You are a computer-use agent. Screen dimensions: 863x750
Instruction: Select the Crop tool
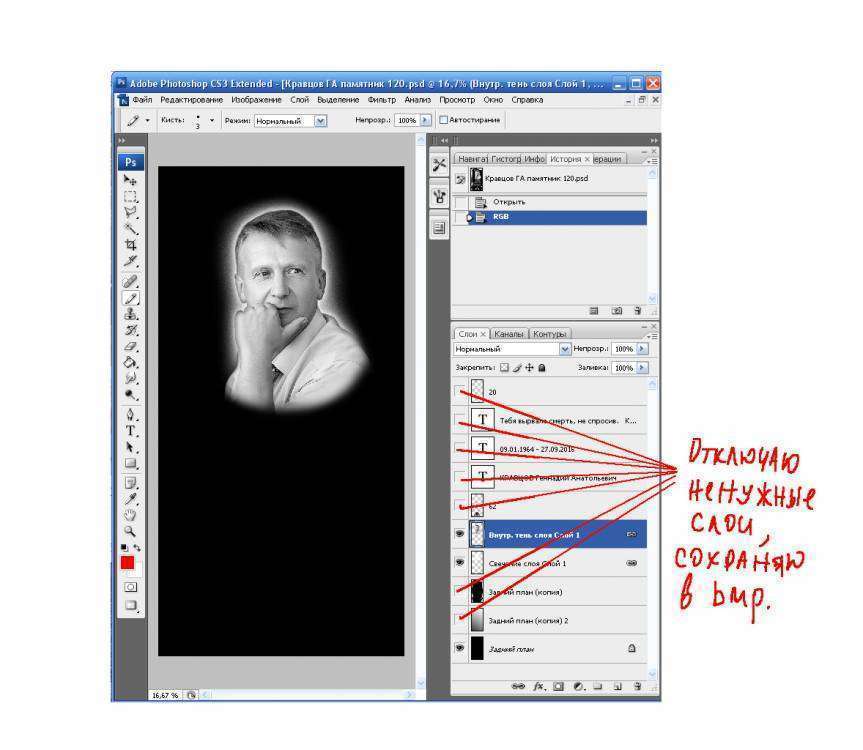coord(130,245)
